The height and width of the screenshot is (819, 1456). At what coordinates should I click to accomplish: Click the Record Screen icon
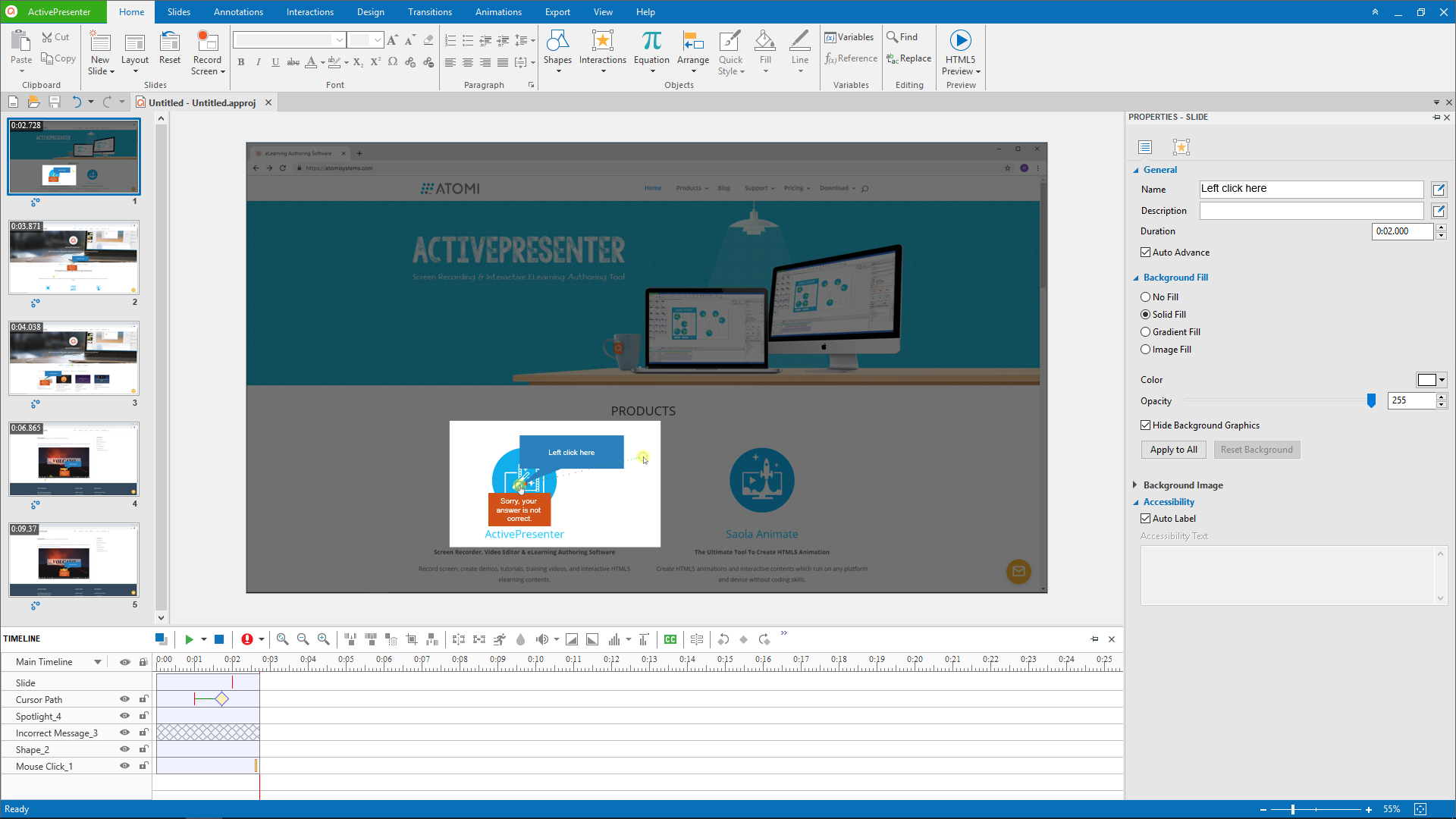(x=207, y=41)
